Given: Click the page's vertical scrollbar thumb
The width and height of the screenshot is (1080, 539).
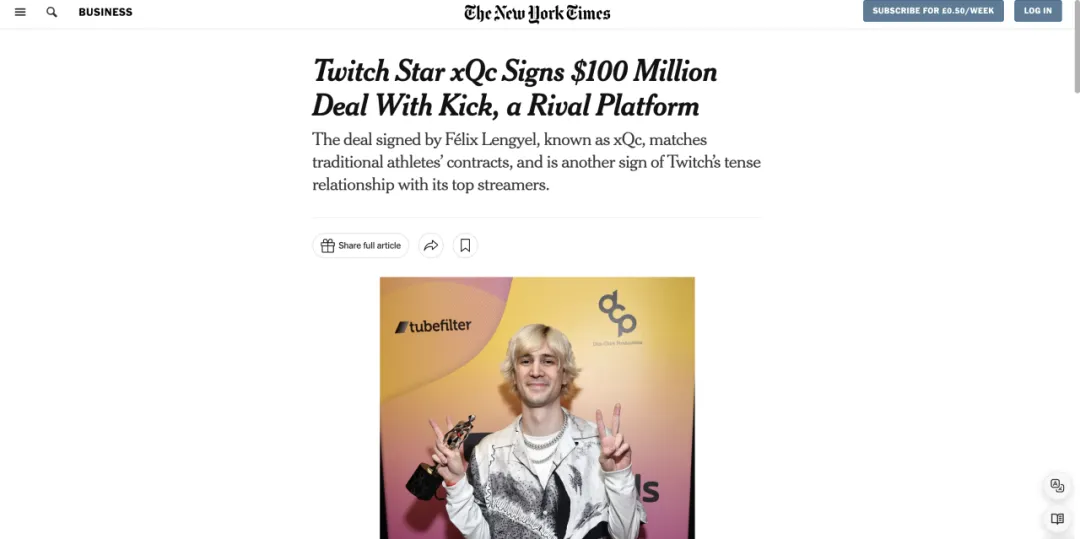Looking at the screenshot, I should 1077,46.
